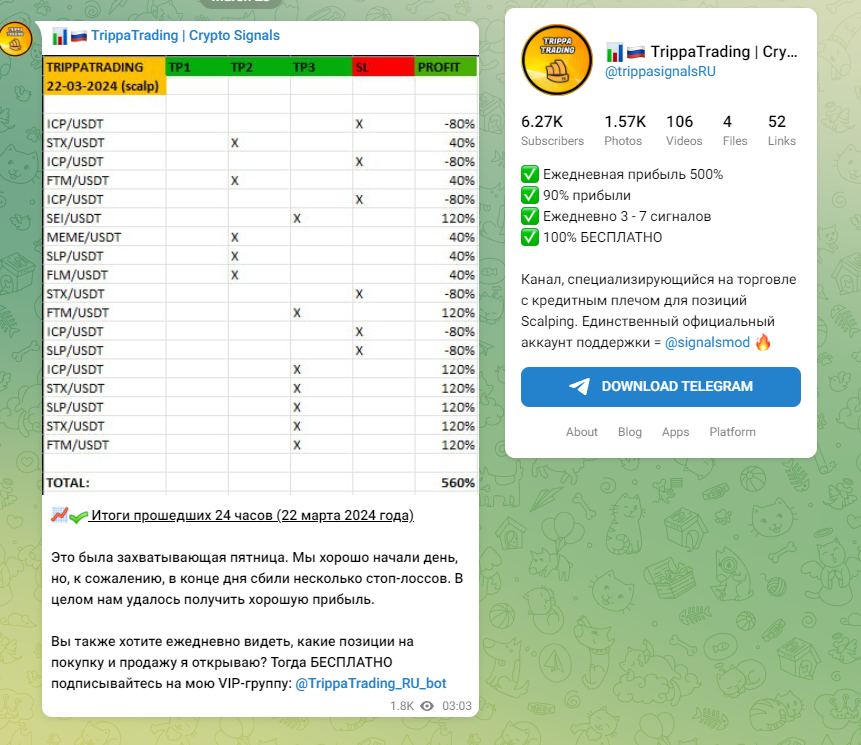Select the 6.27K Subscribers counter
The image size is (861, 745).
pos(552,131)
